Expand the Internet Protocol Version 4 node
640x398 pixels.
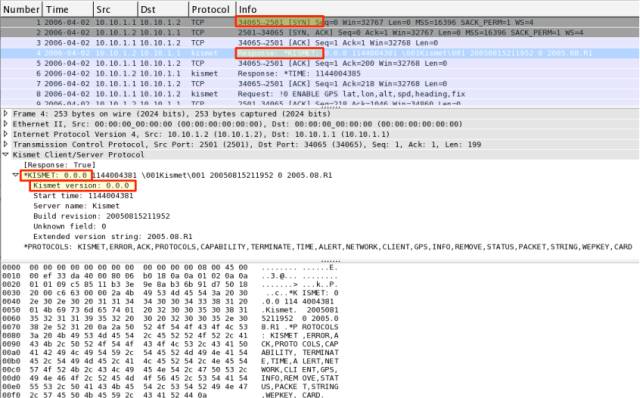point(6,134)
